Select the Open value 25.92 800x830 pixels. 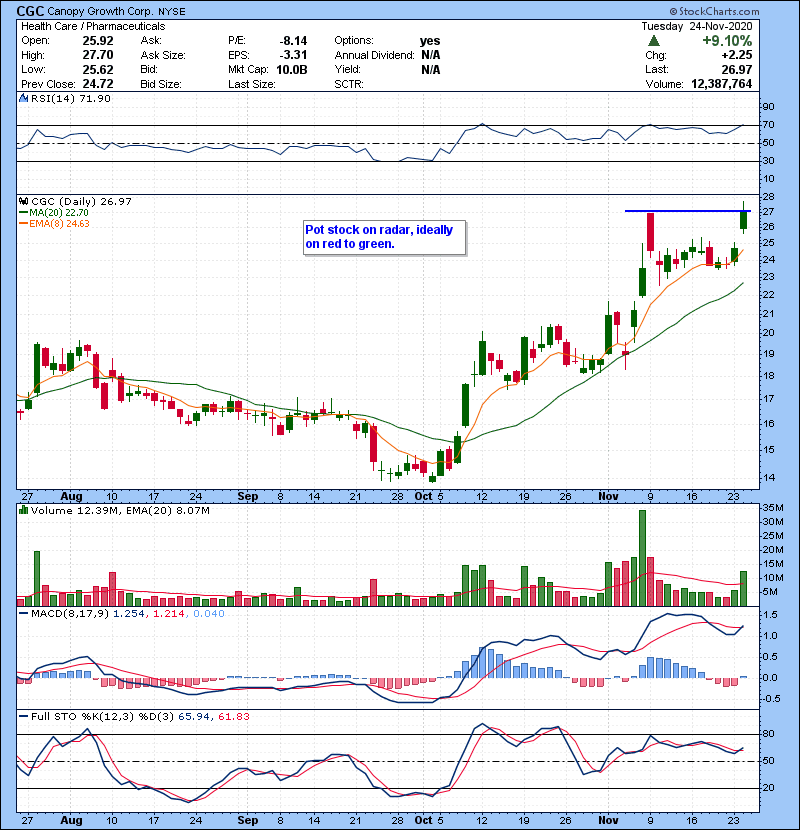pos(98,41)
